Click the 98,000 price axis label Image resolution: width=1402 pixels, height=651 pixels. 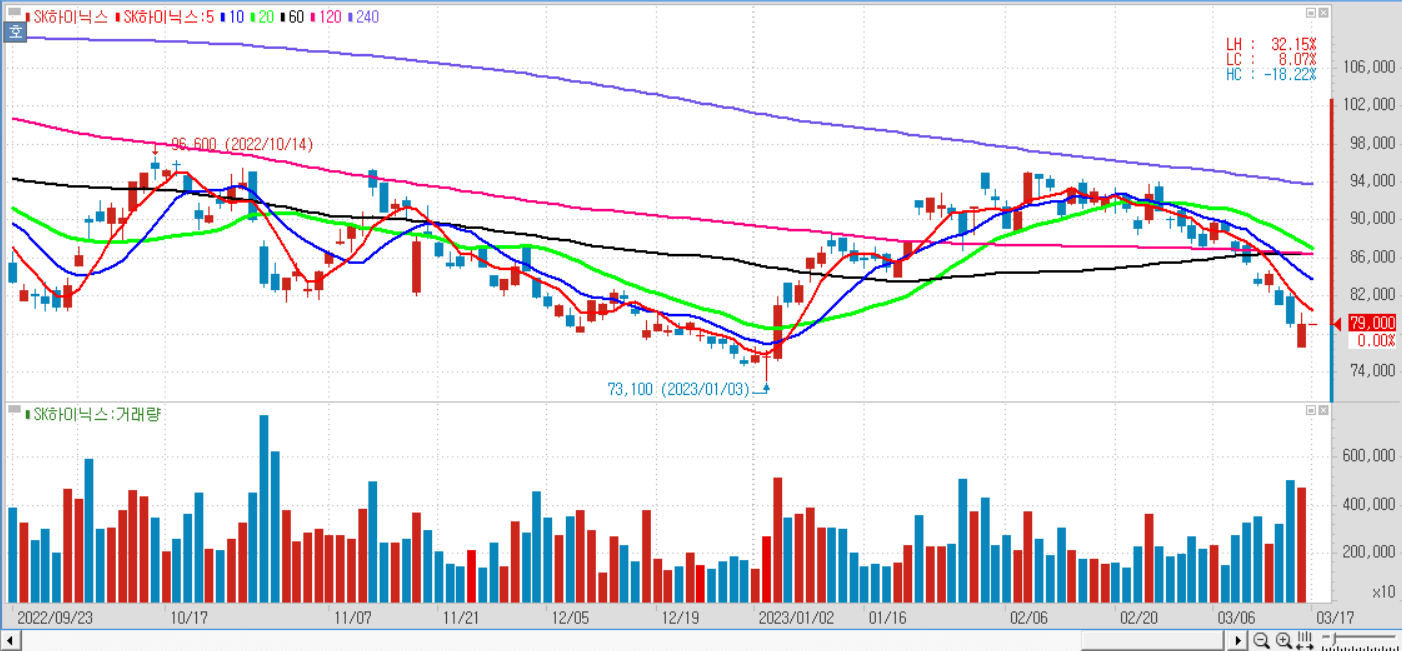1374,143
